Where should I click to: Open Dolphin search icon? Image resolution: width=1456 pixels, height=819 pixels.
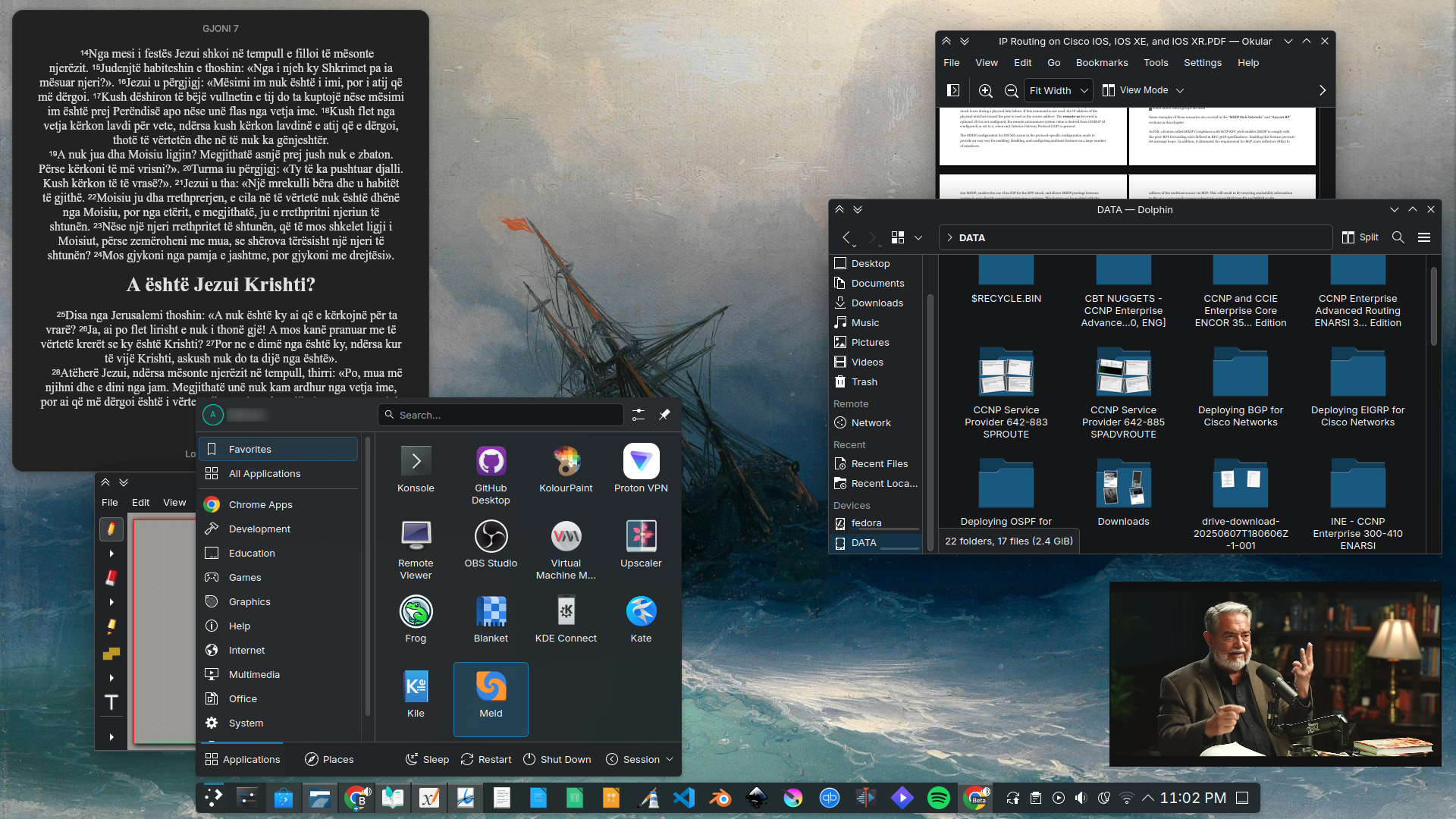coord(1398,237)
